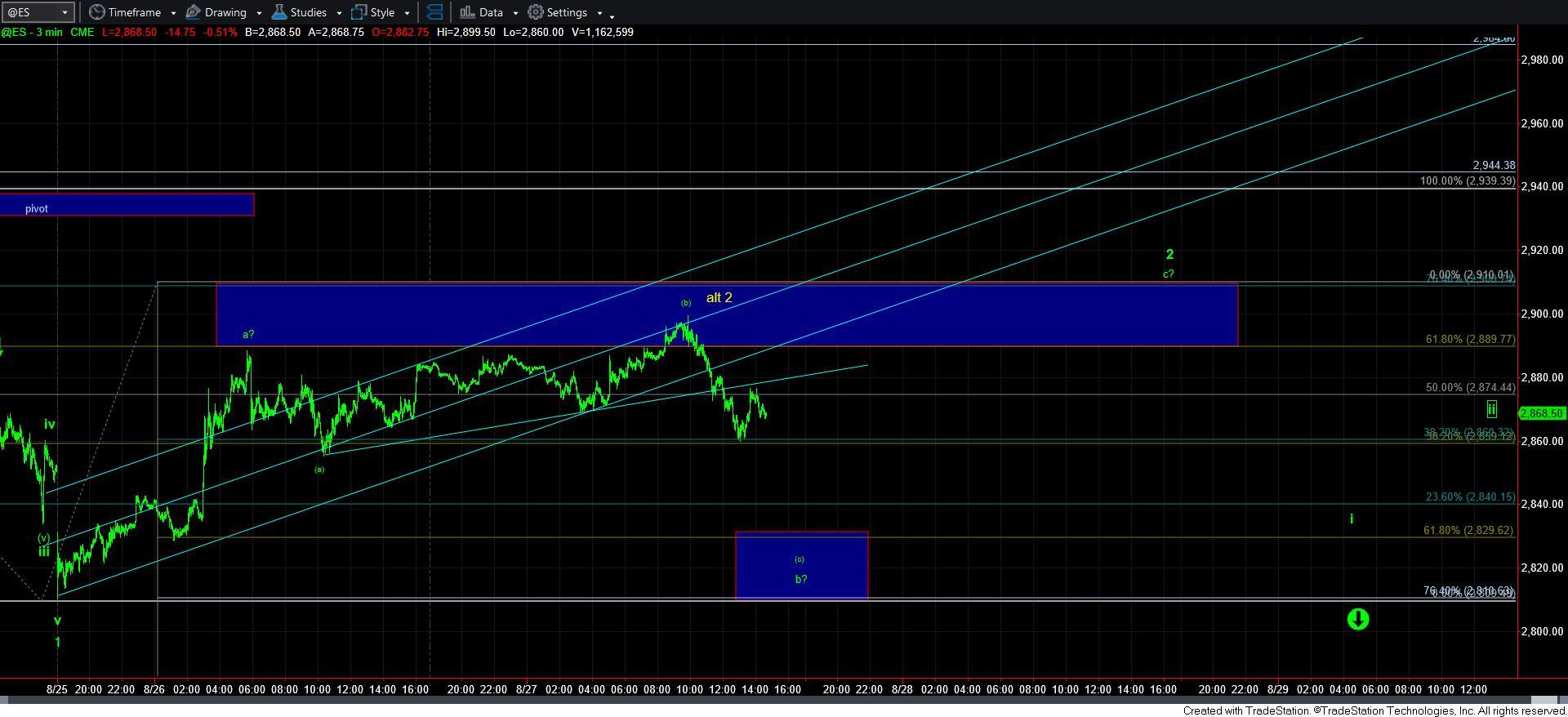This screenshot has height=717, width=1568.
Task: Expand the Studies dropdown arrow
Action: point(339,13)
